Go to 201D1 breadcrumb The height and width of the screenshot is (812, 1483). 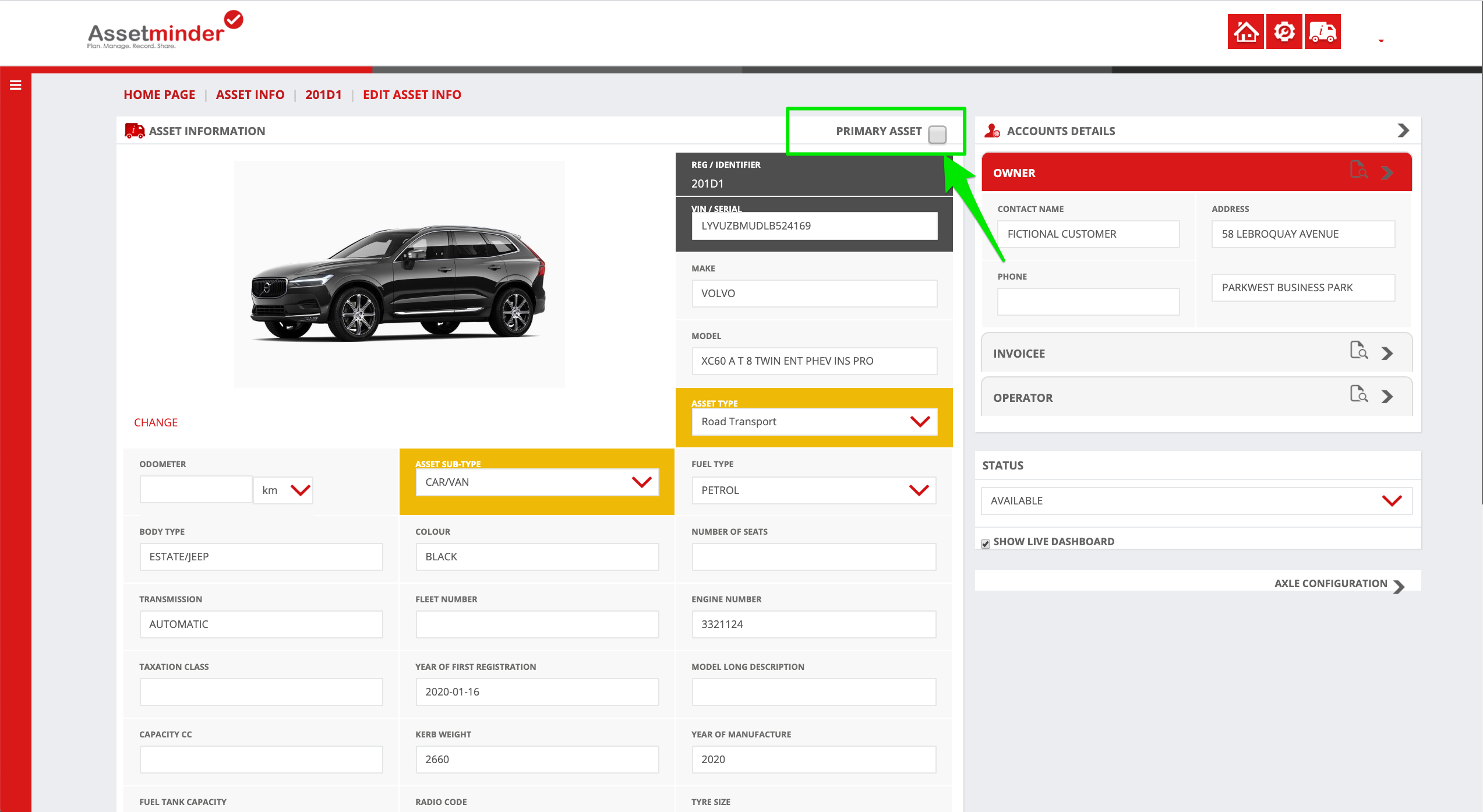323,94
